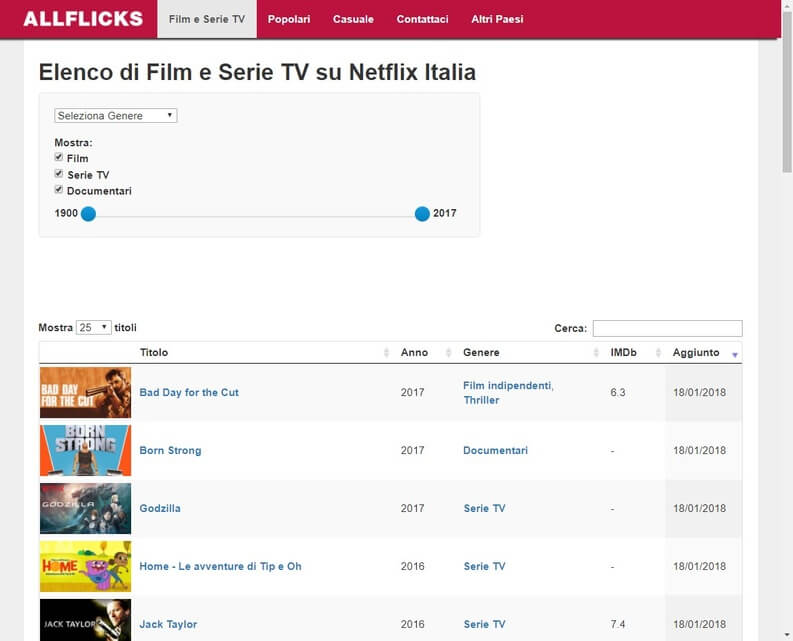Click the Thriller genre link
793x641 pixels.
(x=481, y=400)
